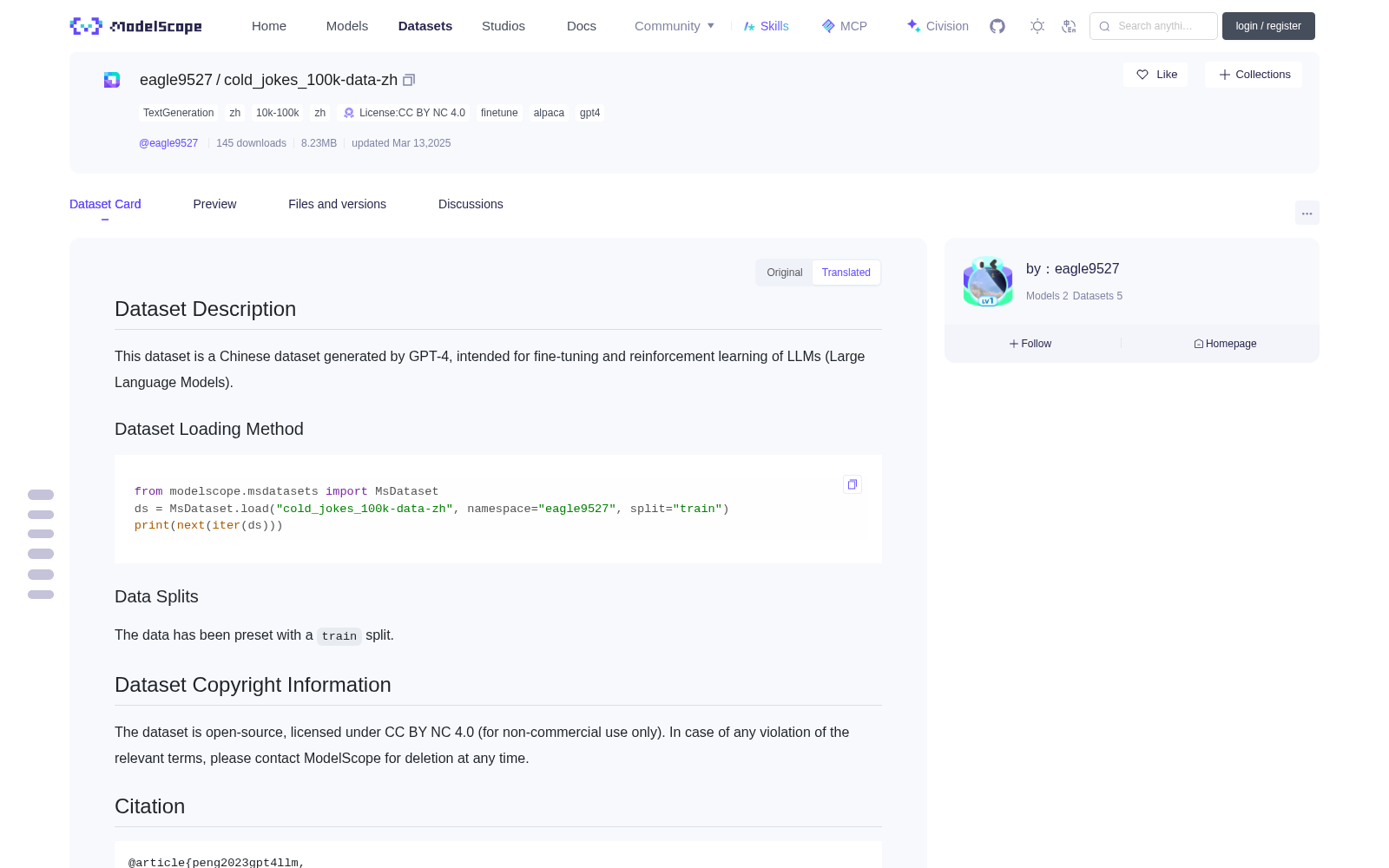The height and width of the screenshot is (868, 1389).
Task: Switch to the Preview tab
Action: [214, 204]
